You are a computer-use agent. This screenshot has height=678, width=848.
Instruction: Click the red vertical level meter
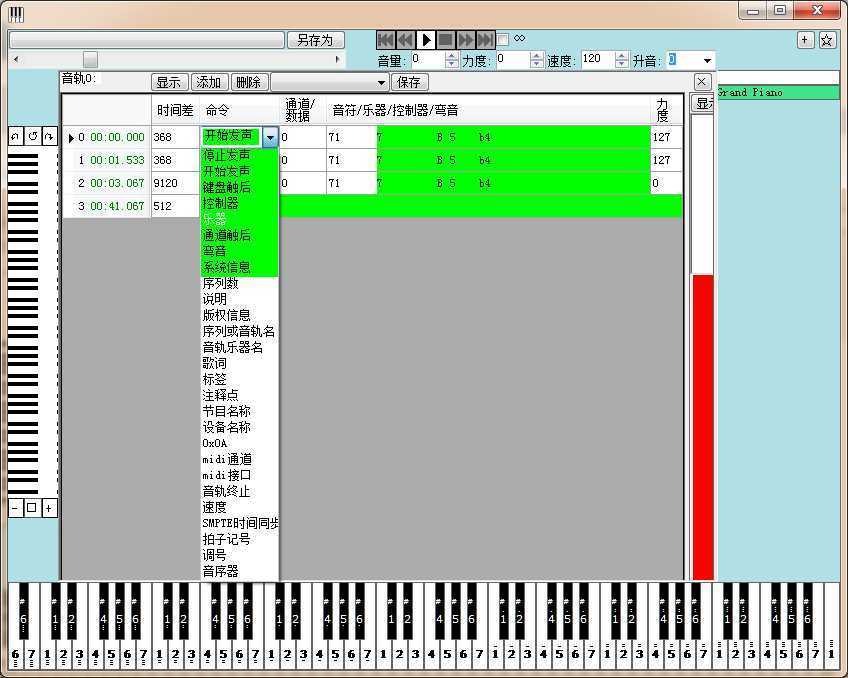pyautogui.click(x=703, y=427)
